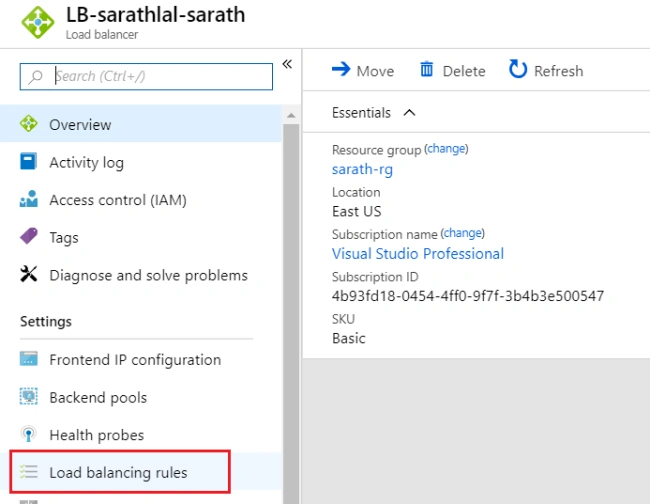This screenshot has width=650, height=504.
Task: Click the Move toolbar button label
Action: (375, 71)
